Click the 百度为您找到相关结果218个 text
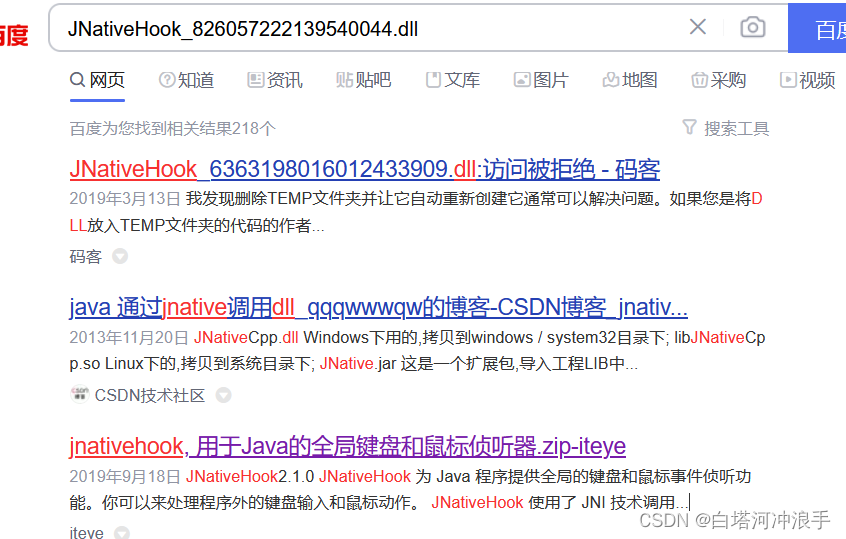846x539 pixels. pos(173,128)
